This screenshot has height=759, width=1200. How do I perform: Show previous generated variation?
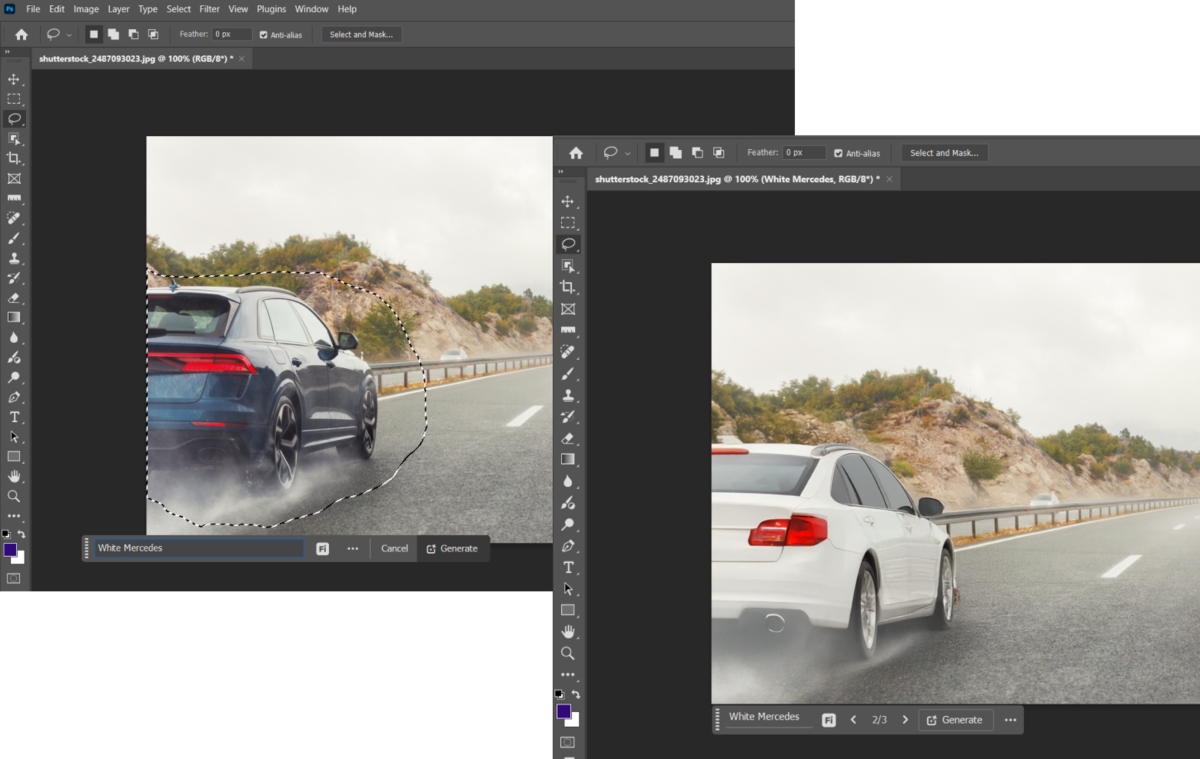pos(853,720)
